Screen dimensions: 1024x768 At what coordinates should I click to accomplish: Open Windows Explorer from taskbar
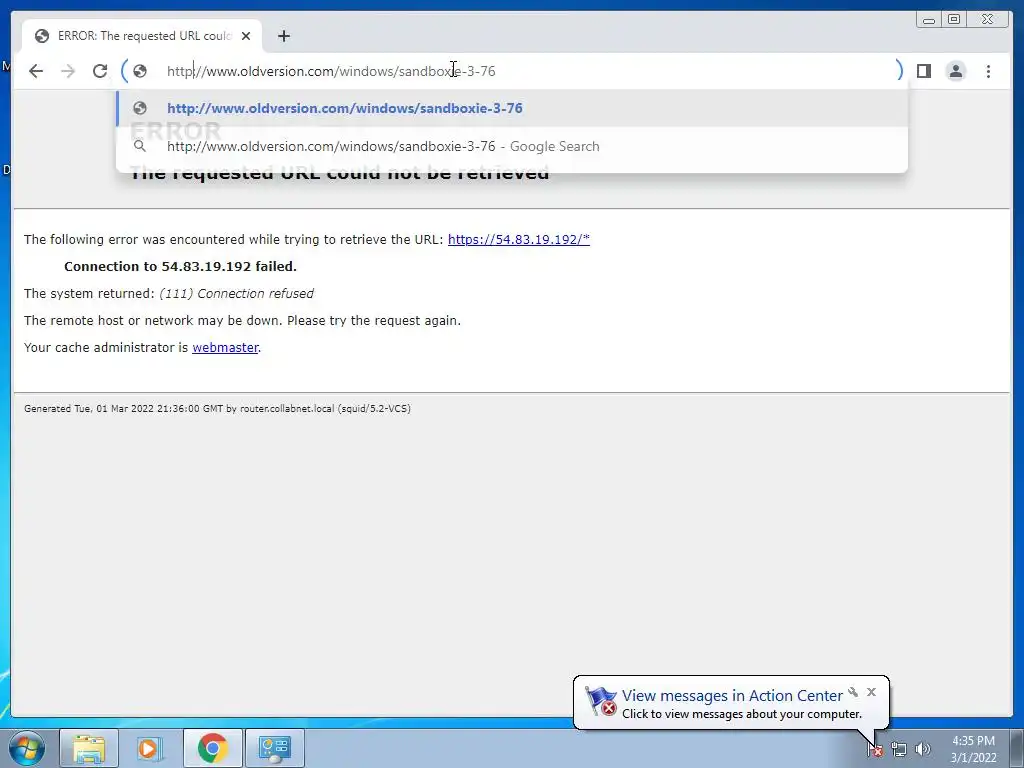click(89, 748)
